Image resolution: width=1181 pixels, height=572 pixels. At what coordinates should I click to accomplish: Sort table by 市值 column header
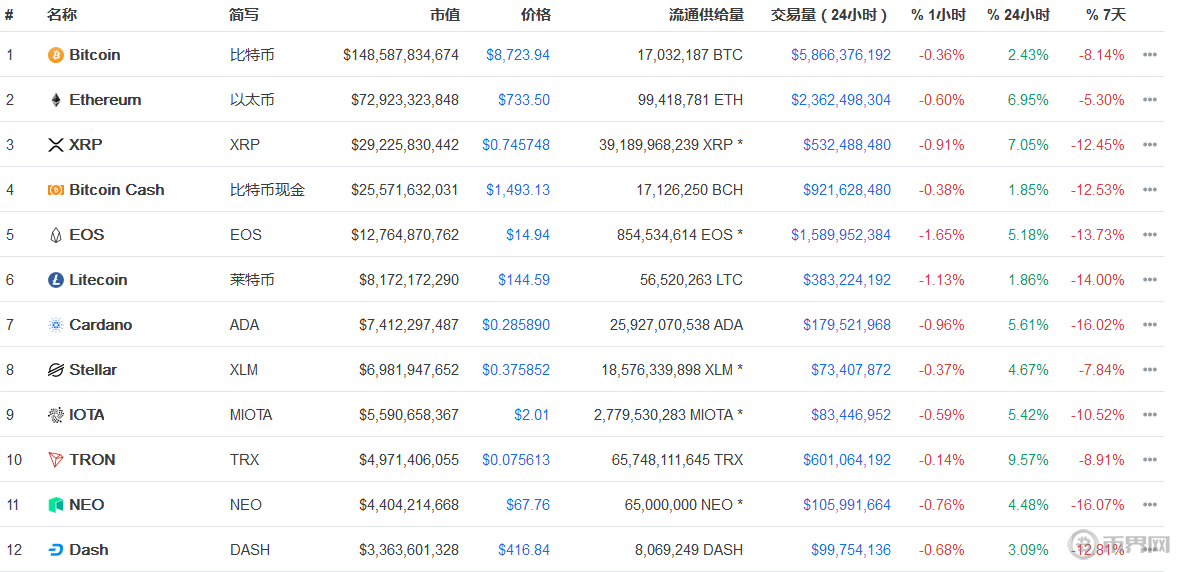(444, 15)
